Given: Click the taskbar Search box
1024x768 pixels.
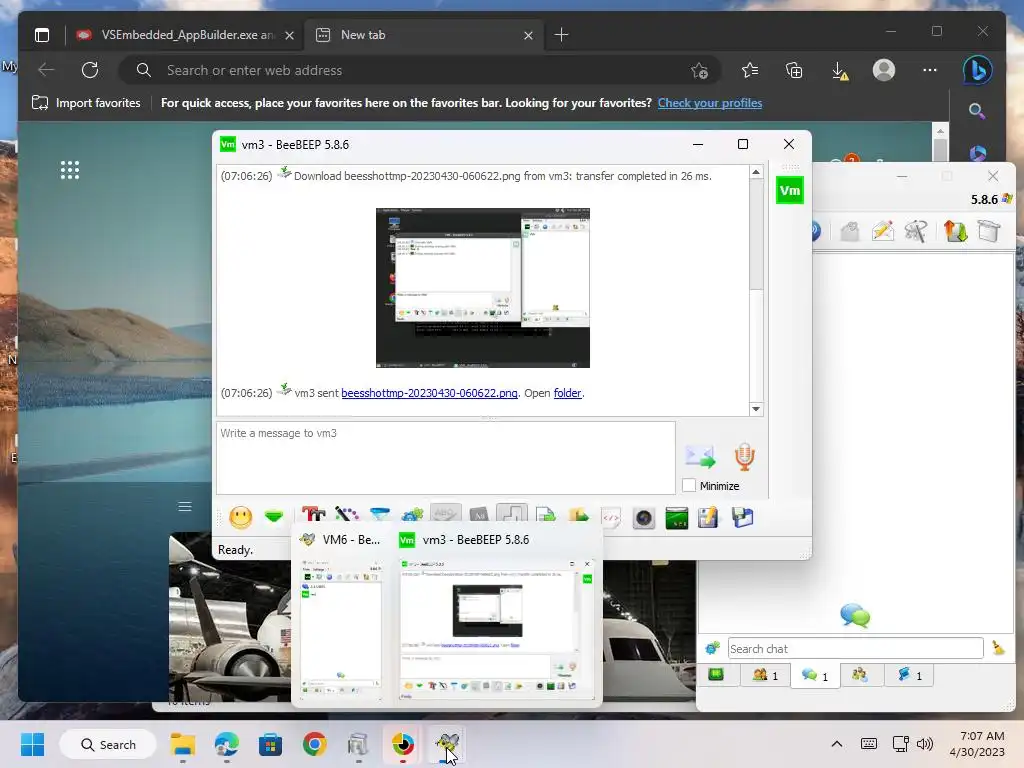Looking at the screenshot, I should coord(108,744).
